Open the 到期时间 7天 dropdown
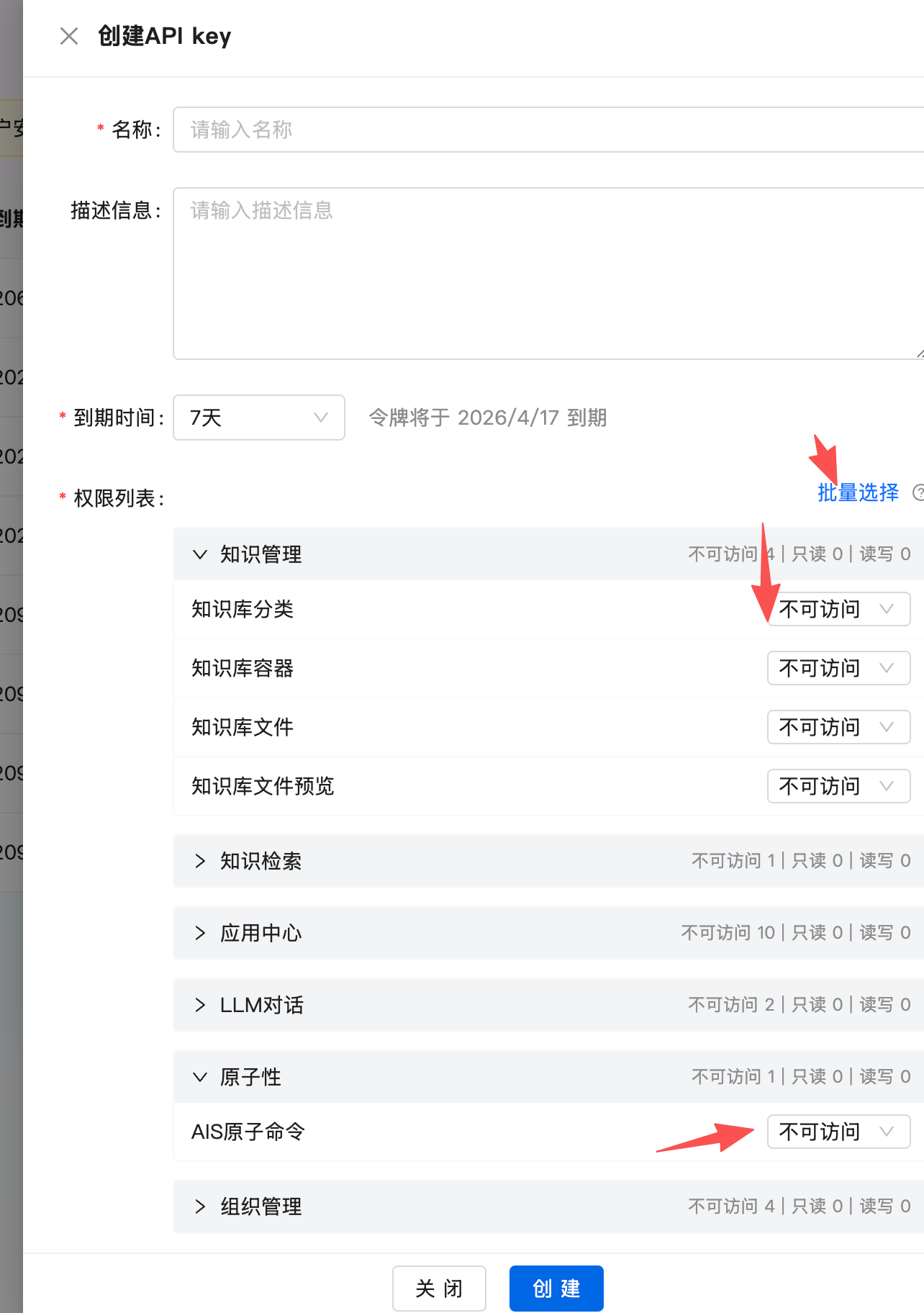Viewport: 924px width, 1313px height. (x=258, y=418)
